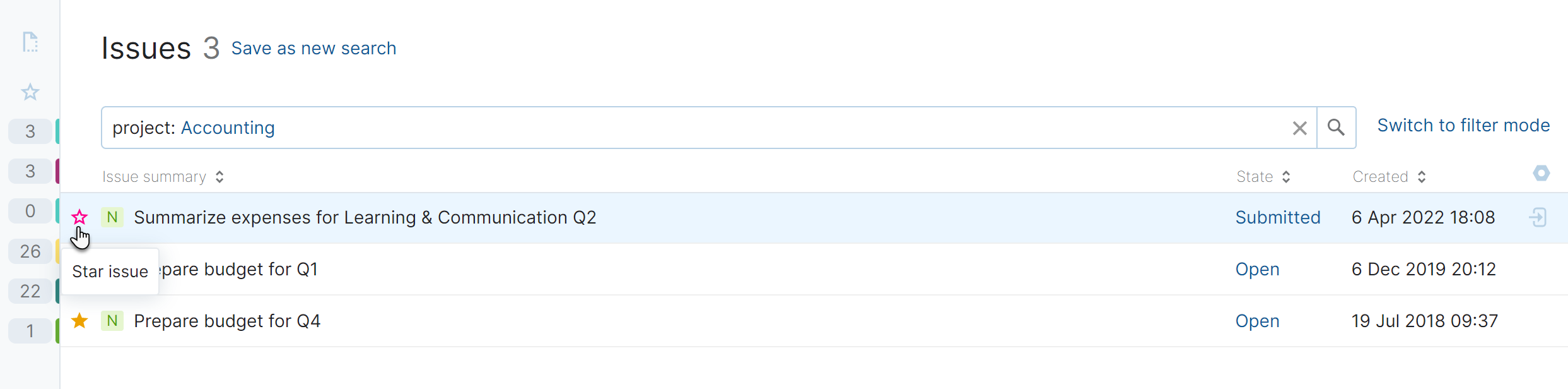Switch to filter mode
This screenshot has width=1568, height=389.
1463,126
